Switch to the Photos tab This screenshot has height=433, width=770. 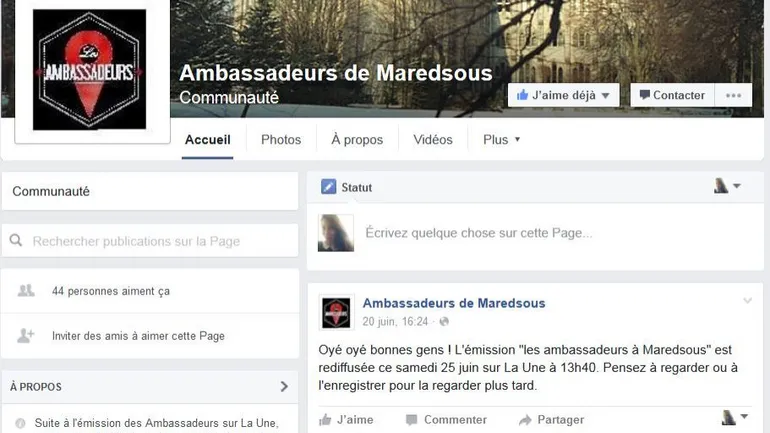click(x=281, y=140)
